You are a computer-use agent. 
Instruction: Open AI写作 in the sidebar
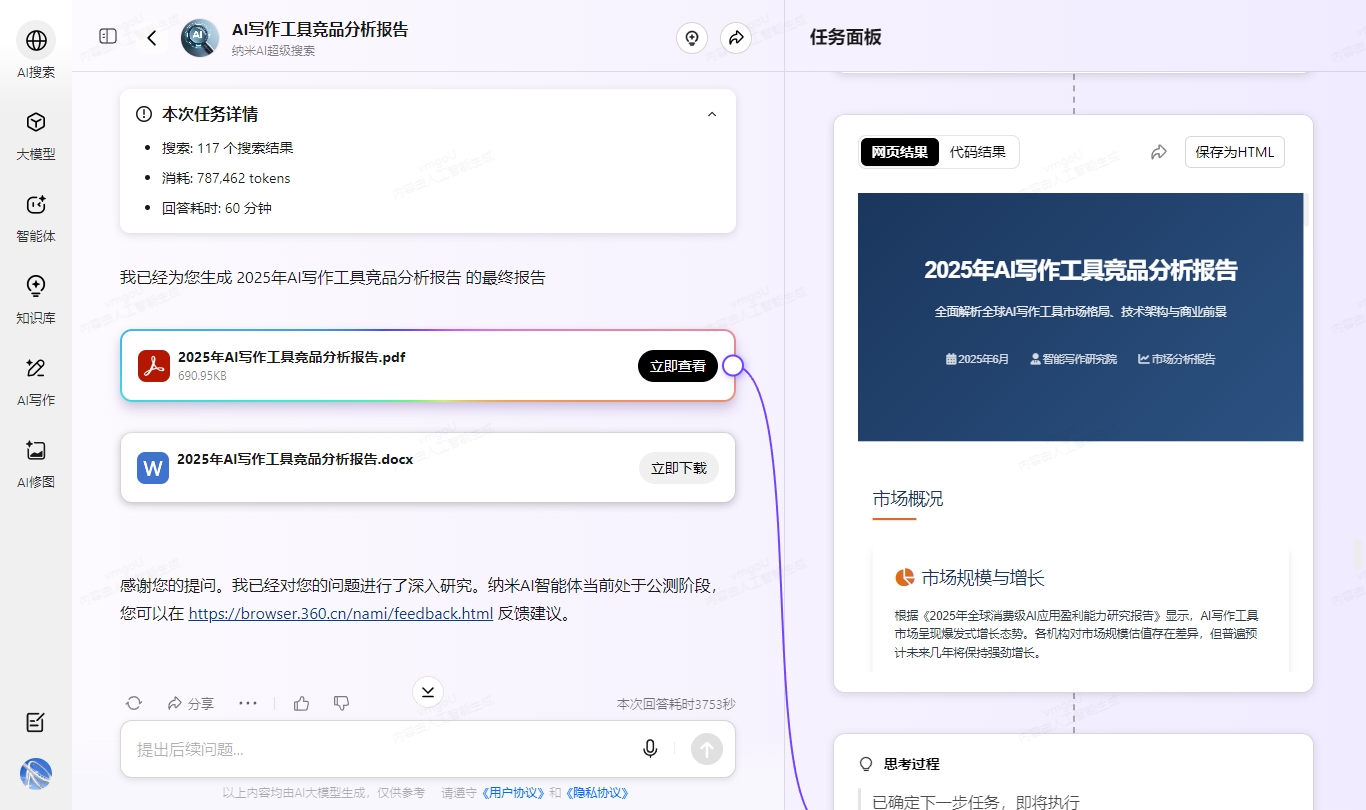pyautogui.click(x=36, y=381)
